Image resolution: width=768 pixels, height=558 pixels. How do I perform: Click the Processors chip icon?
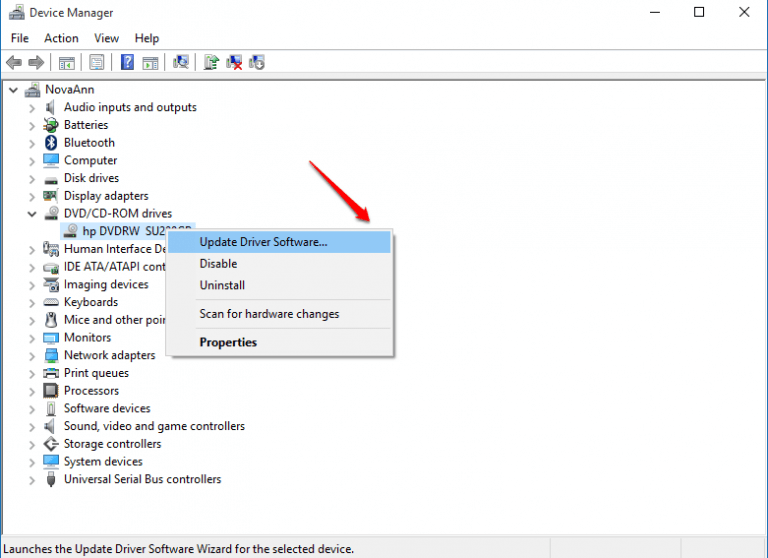point(50,391)
